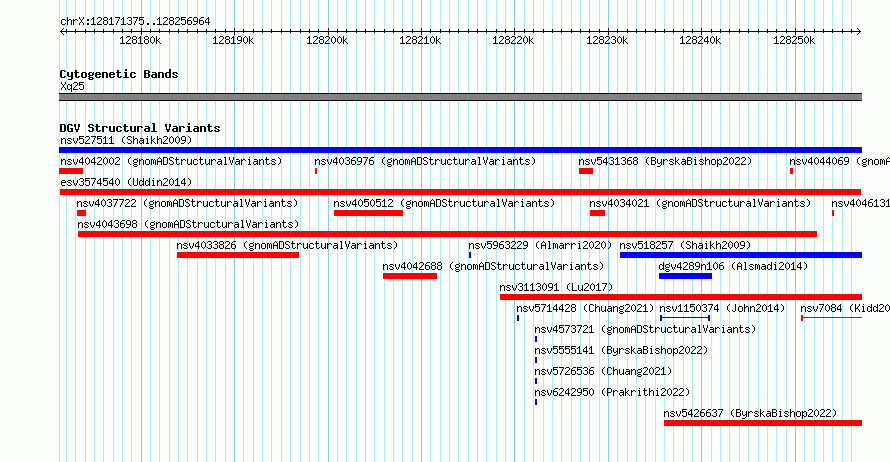
Task: Select the red nsv4050512 variant bar
Action: pyautogui.click(x=368, y=213)
